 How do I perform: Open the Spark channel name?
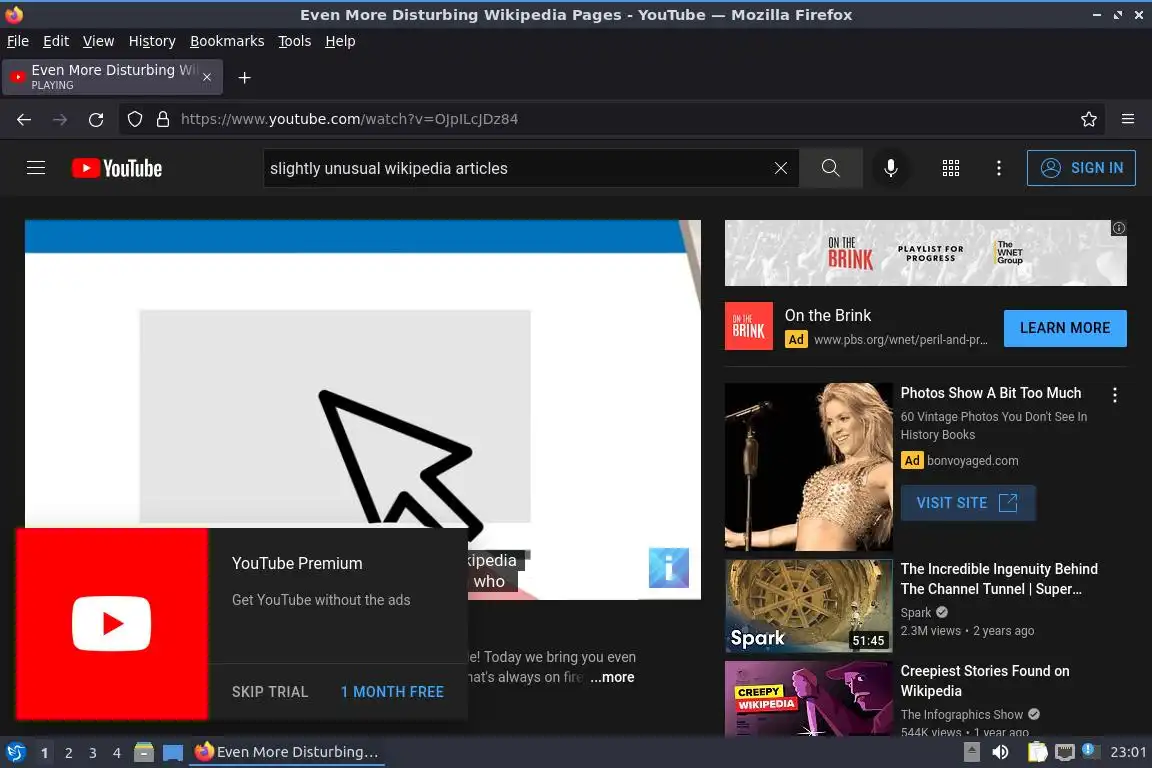click(915, 612)
